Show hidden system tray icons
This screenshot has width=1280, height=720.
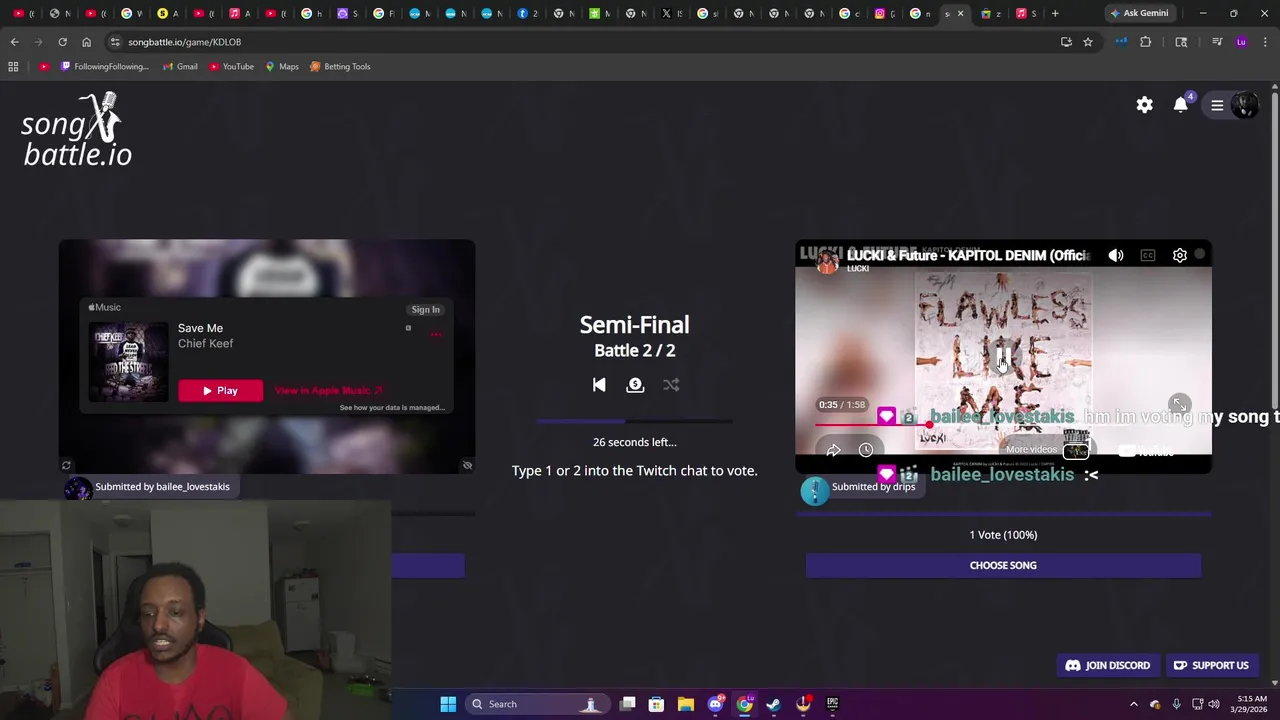point(1133,704)
